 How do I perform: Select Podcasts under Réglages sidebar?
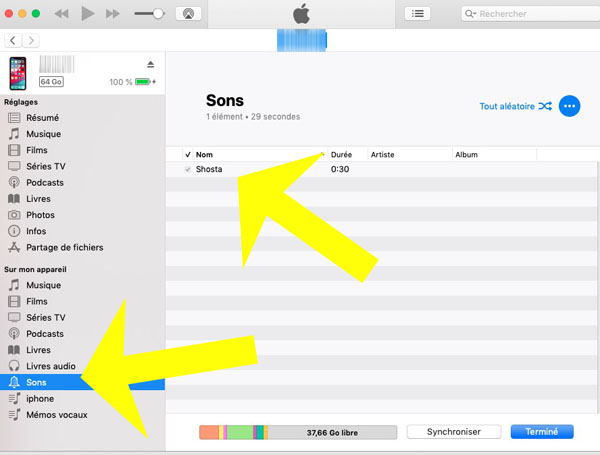pos(44,182)
